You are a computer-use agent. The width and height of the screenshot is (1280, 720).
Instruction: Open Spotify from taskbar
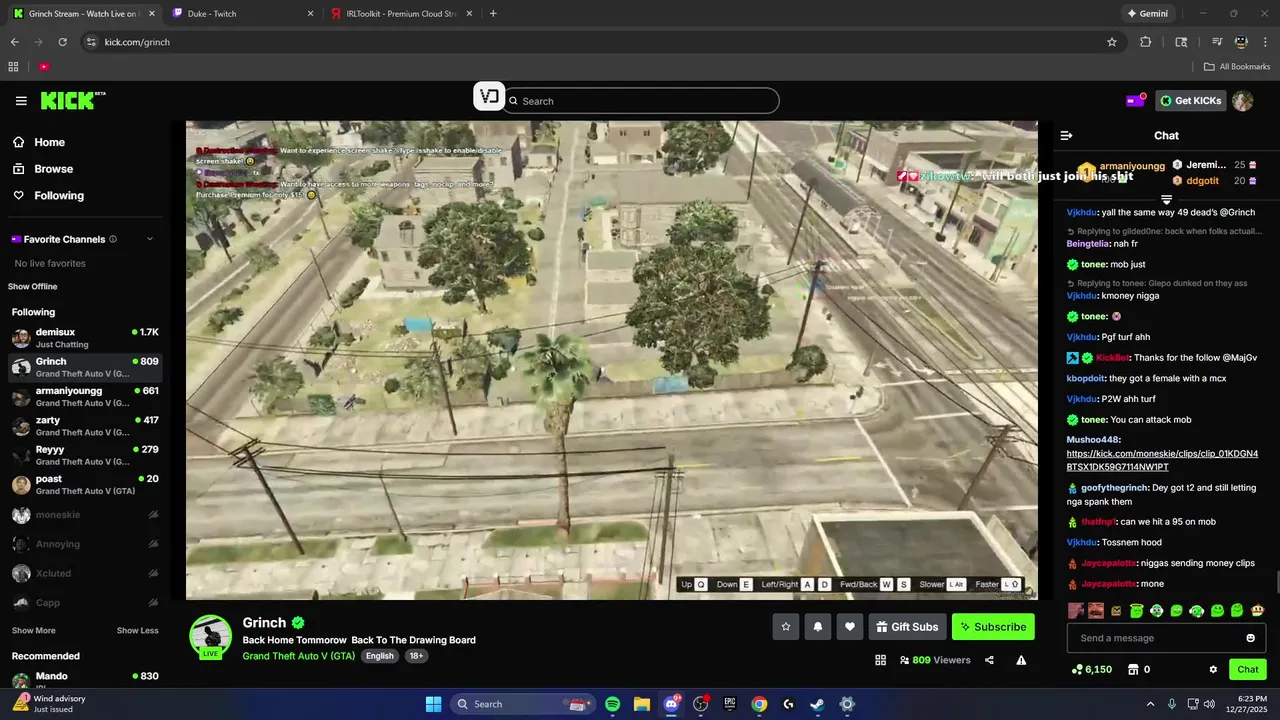612,704
